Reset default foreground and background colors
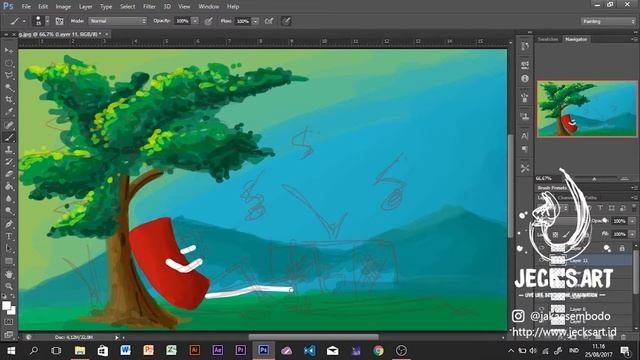The width and height of the screenshot is (640, 360). point(4,296)
